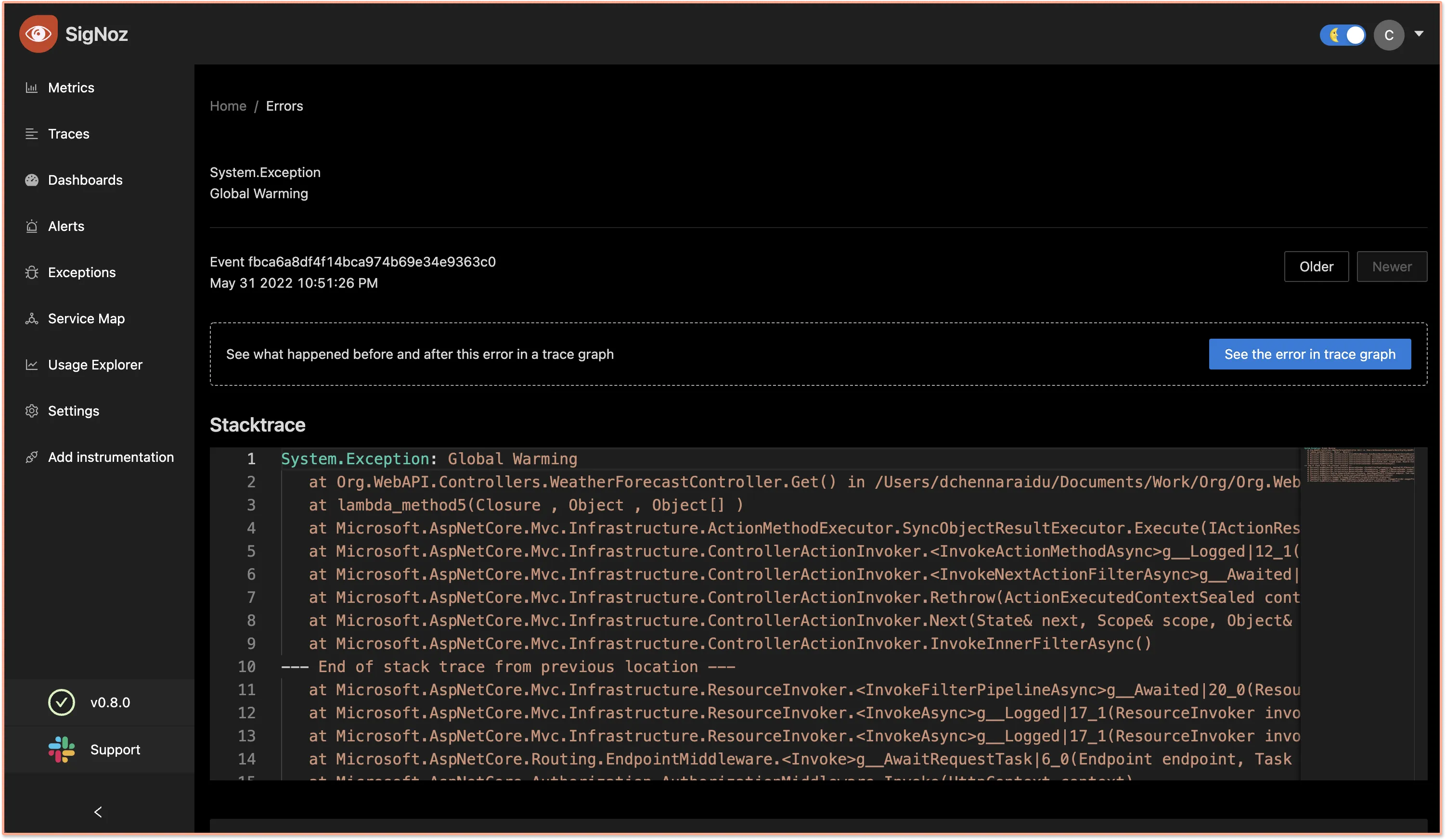
Task: Click the trace graph hint text
Action: 419,354
